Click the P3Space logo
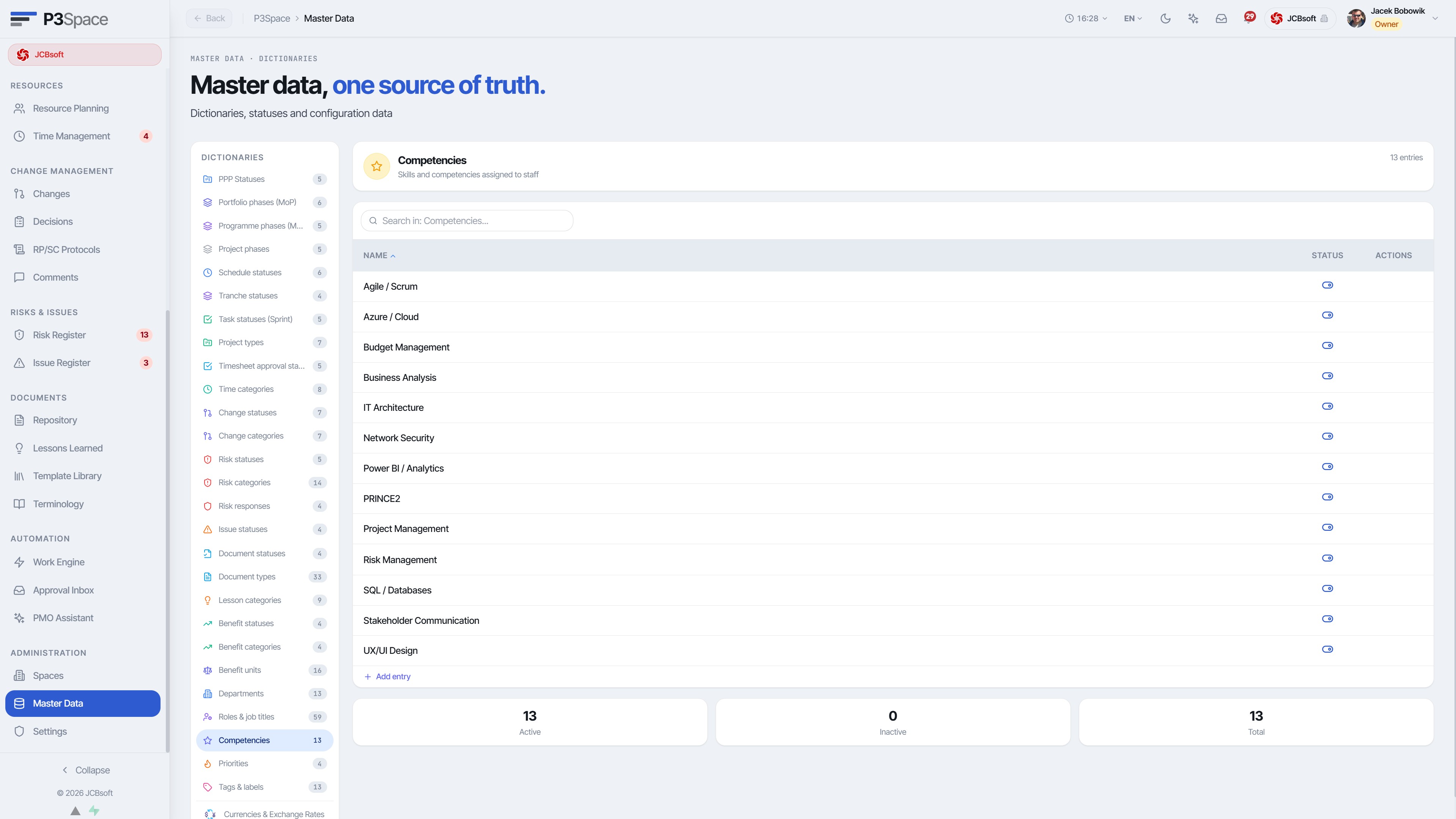 [59, 19]
